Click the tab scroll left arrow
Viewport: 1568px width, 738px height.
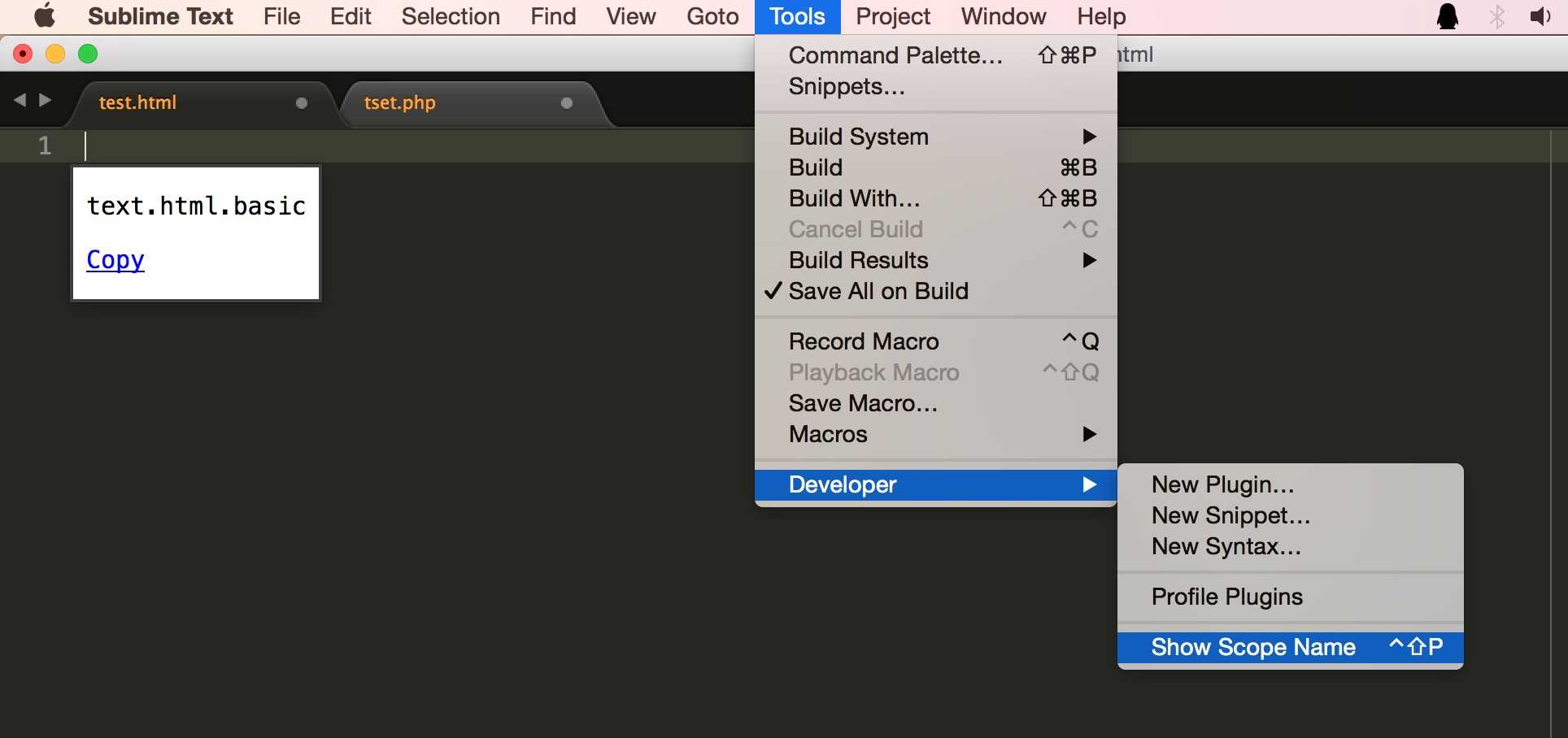[x=20, y=99]
